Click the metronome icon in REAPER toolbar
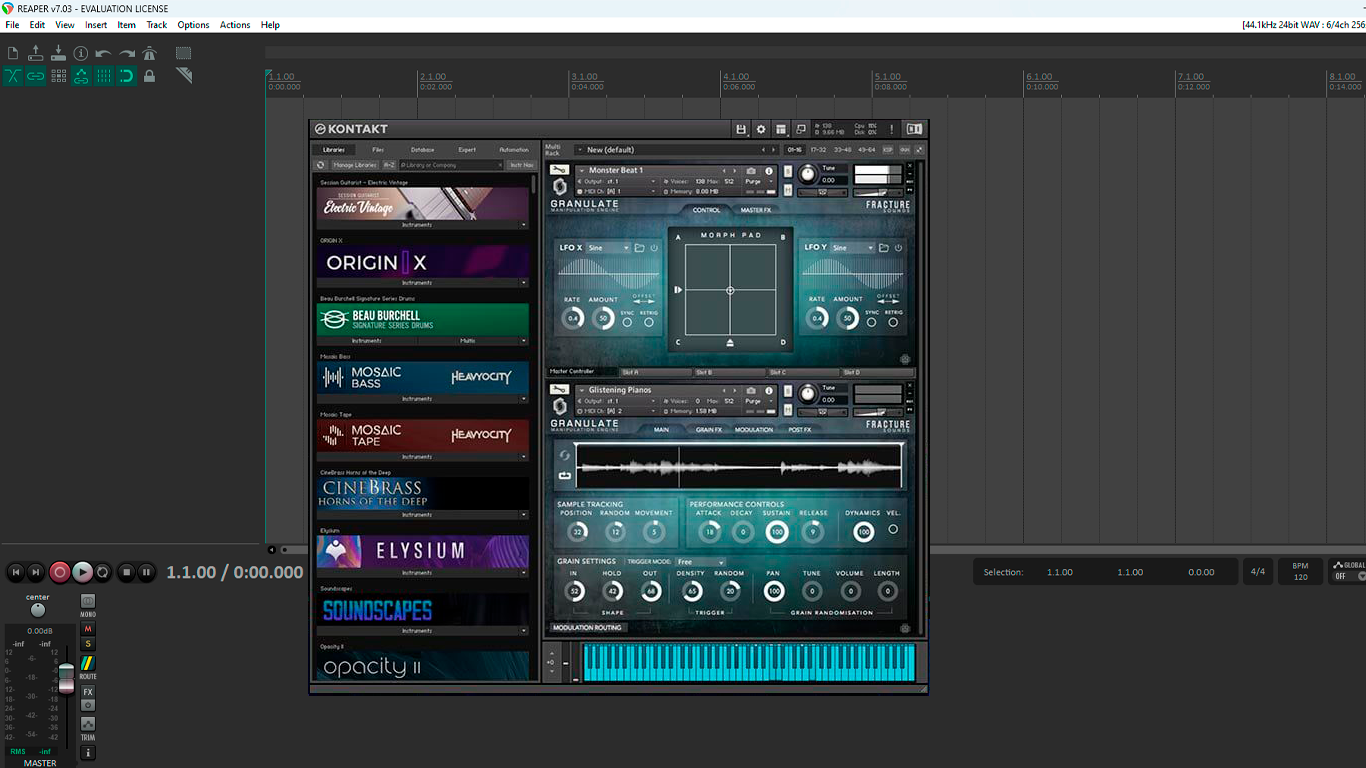 coord(149,53)
